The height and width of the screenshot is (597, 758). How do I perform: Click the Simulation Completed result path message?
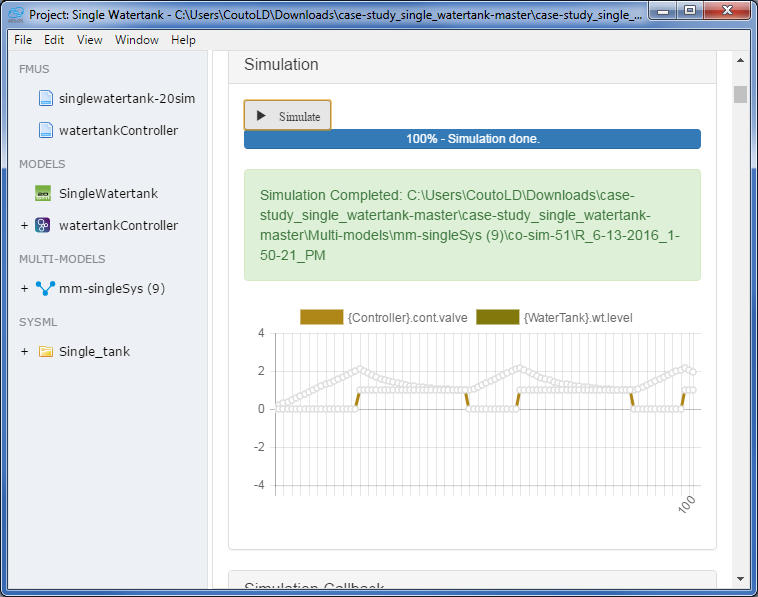point(472,225)
